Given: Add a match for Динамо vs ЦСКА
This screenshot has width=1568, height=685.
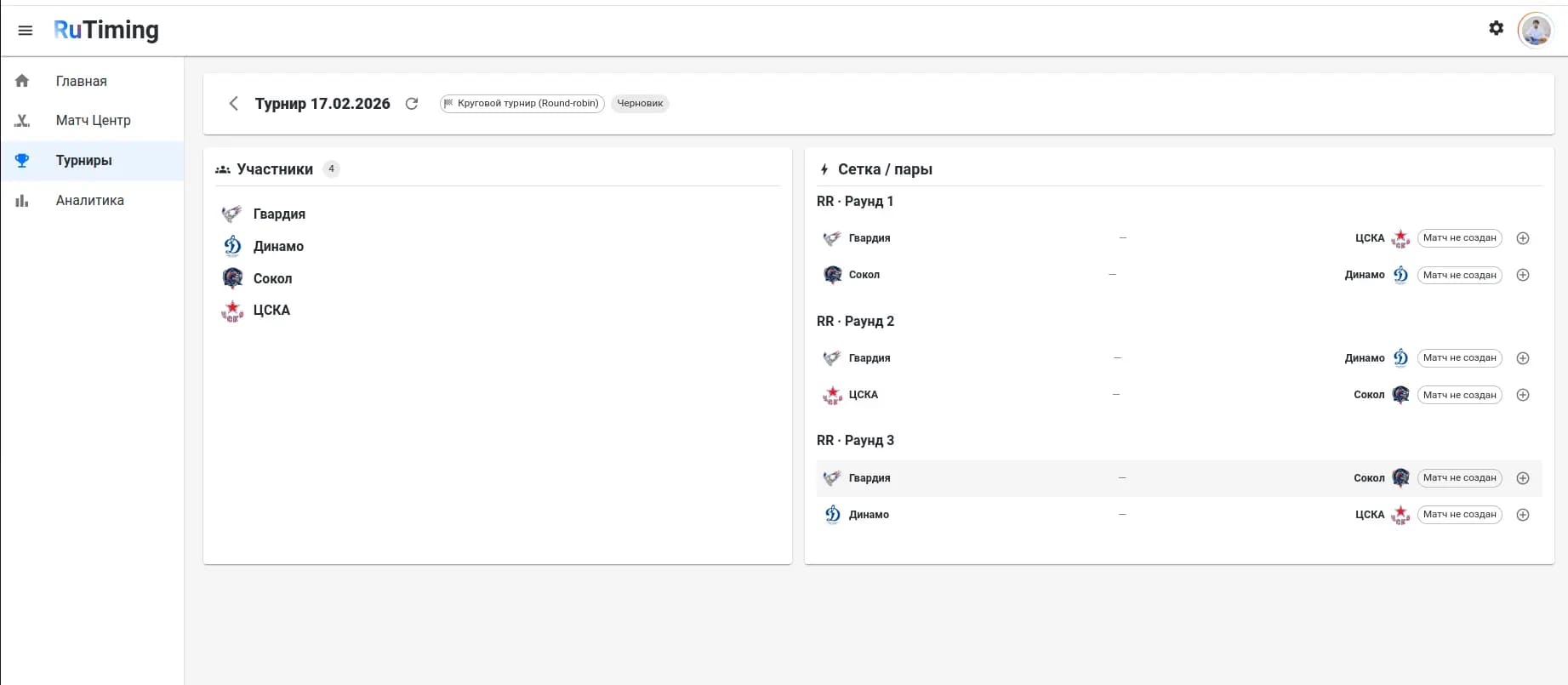Looking at the screenshot, I should tap(1523, 516).
